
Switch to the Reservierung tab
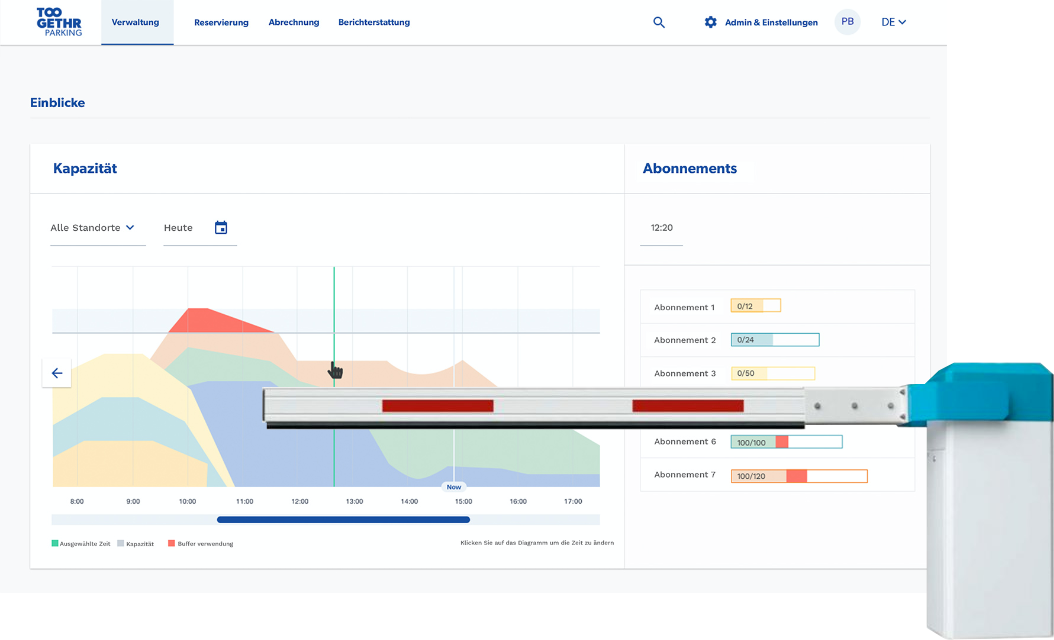point(221,22)
